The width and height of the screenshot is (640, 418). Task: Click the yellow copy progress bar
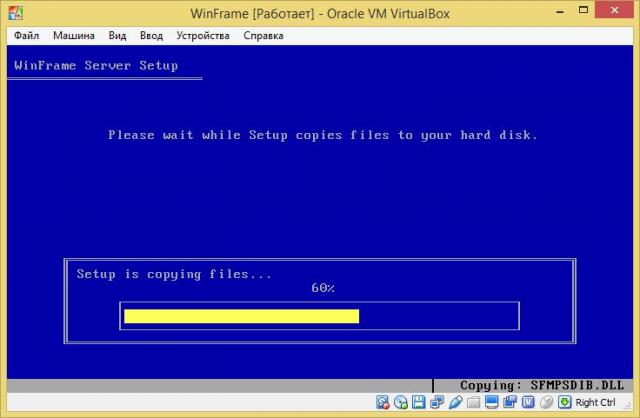coord(242,316)
